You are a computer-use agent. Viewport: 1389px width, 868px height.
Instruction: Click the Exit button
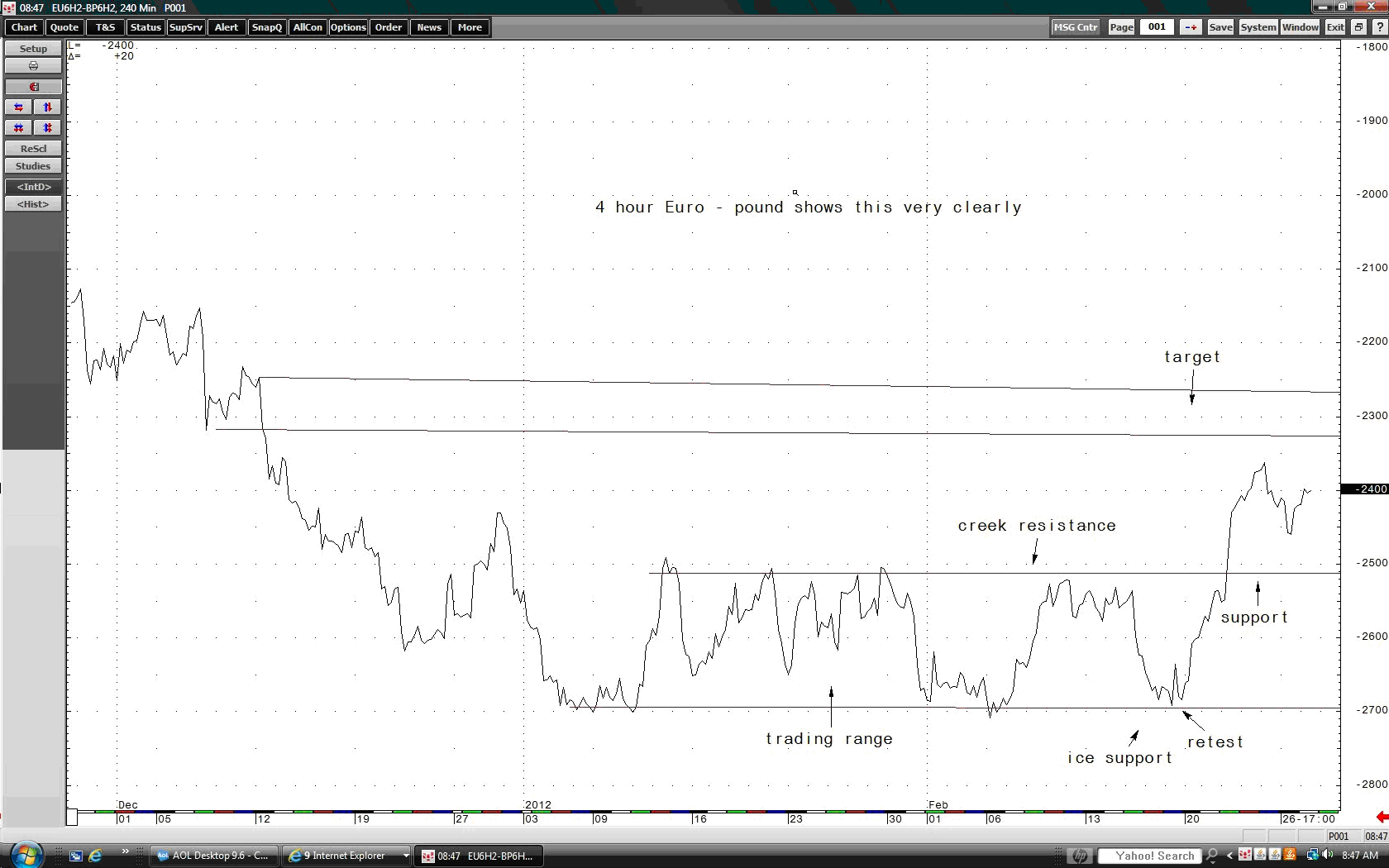pyautogui.click(x=1335, y=27)
